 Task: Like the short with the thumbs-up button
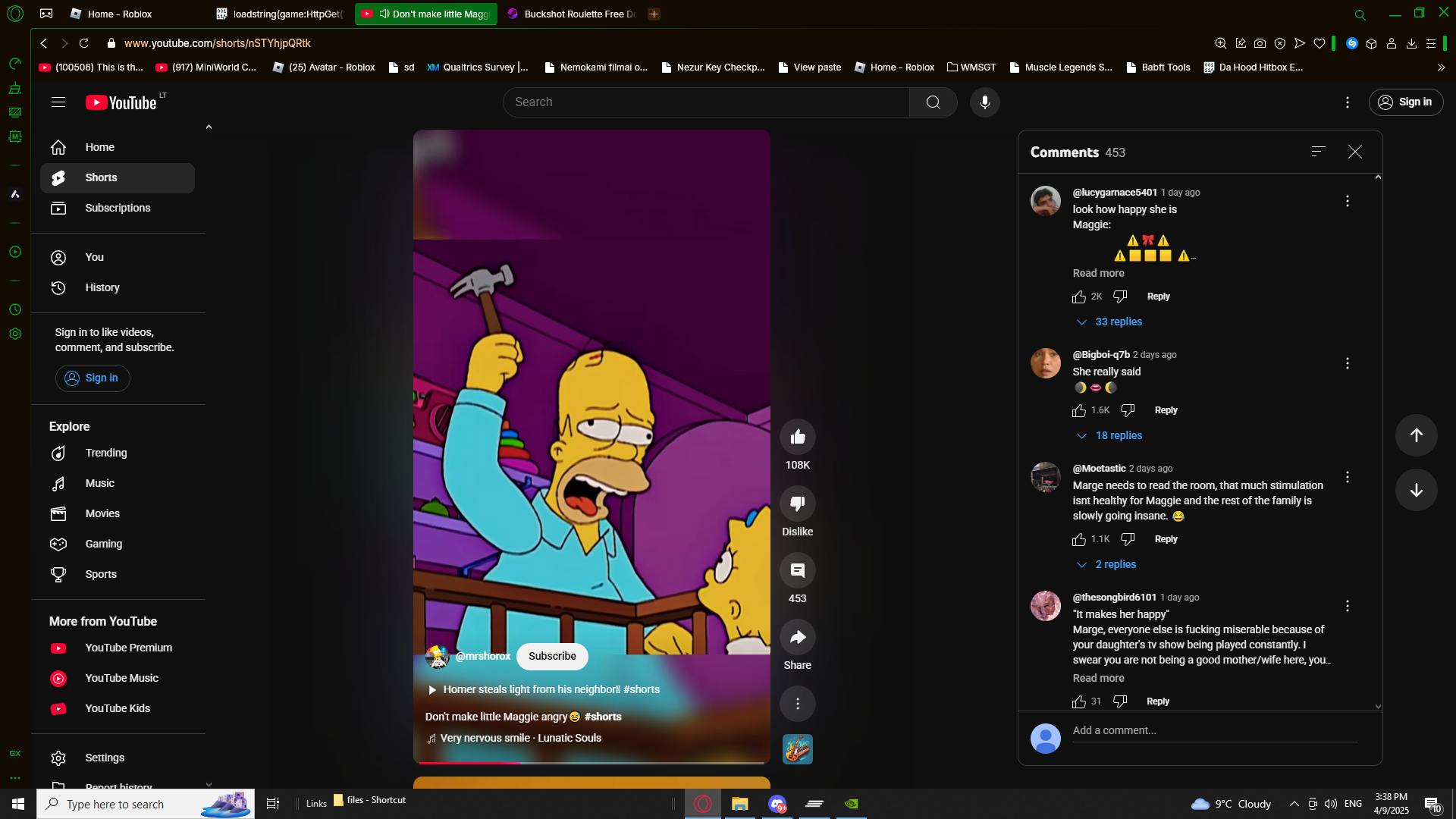[798, 437]
